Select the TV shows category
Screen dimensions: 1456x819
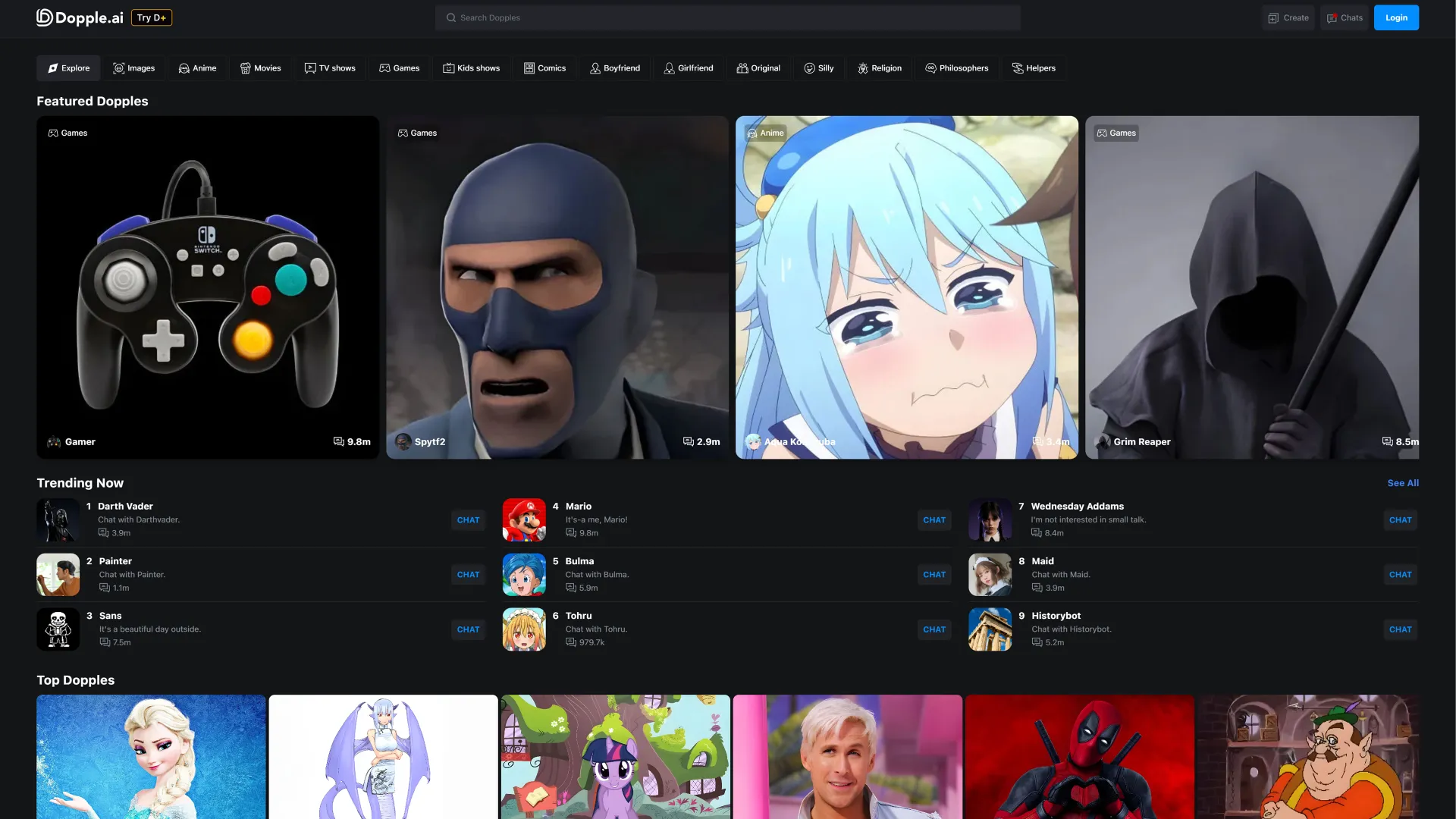(x=330, y=68)
